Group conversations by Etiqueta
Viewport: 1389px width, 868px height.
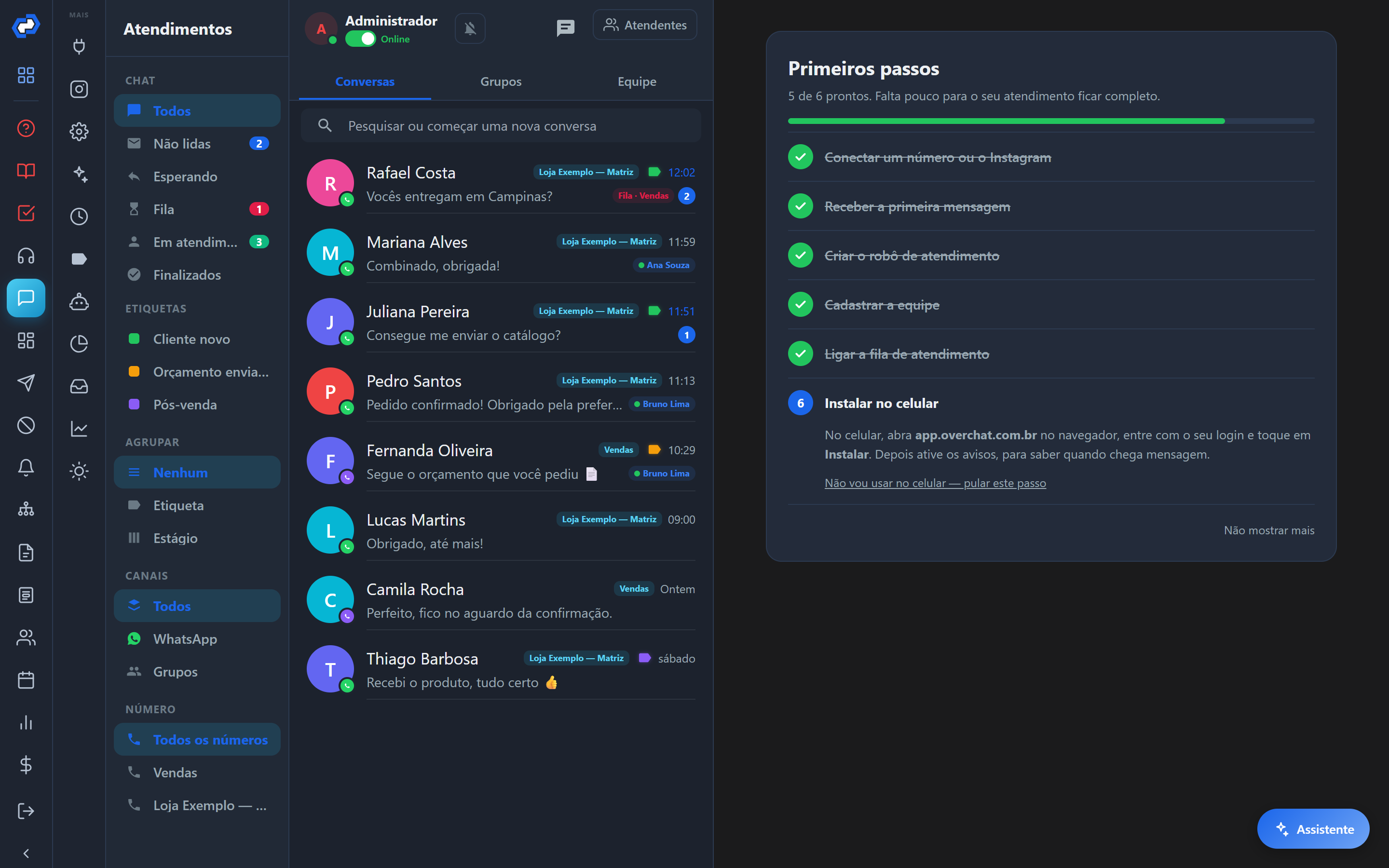pos(197,505)
